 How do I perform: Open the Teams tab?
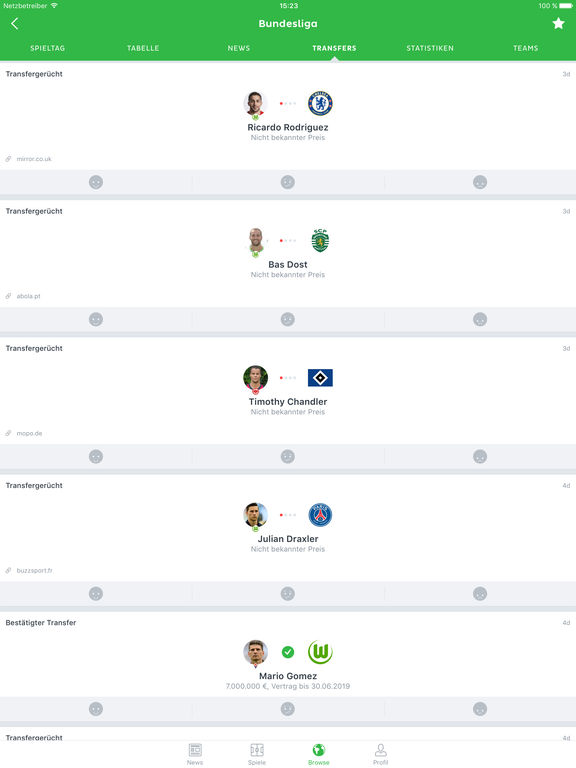(x=526, y=48)
